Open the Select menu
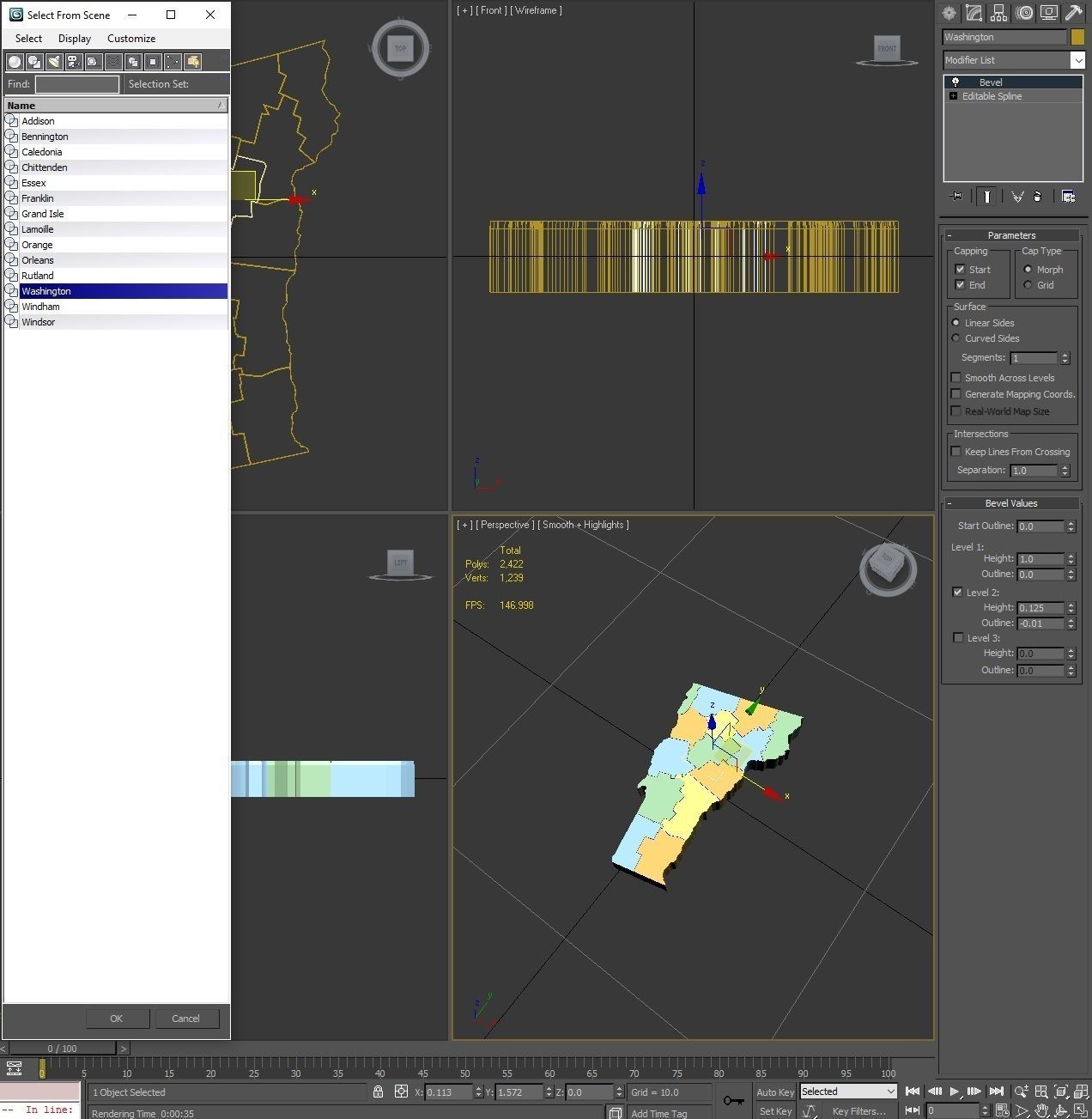Image resolution: width=1092 pixels, height=1119 pixels. tap(28, 39)
